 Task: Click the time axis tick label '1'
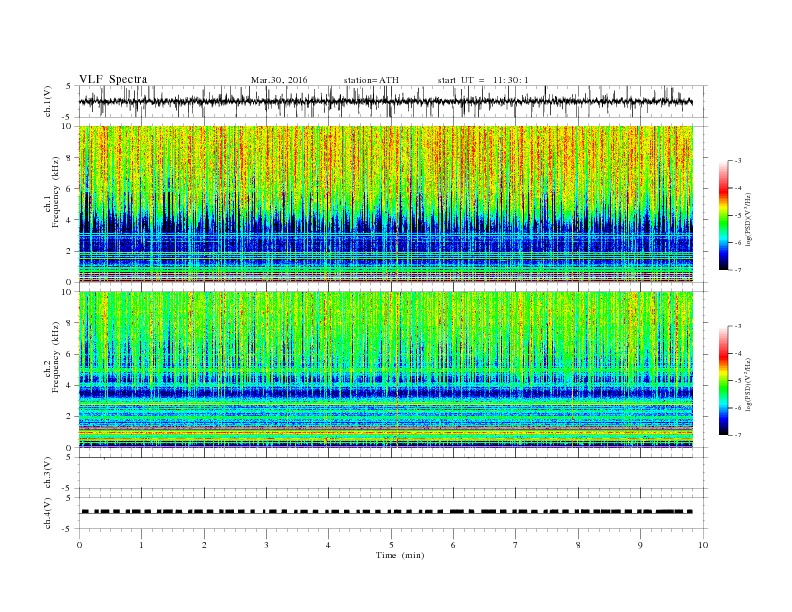coord(141,545)
